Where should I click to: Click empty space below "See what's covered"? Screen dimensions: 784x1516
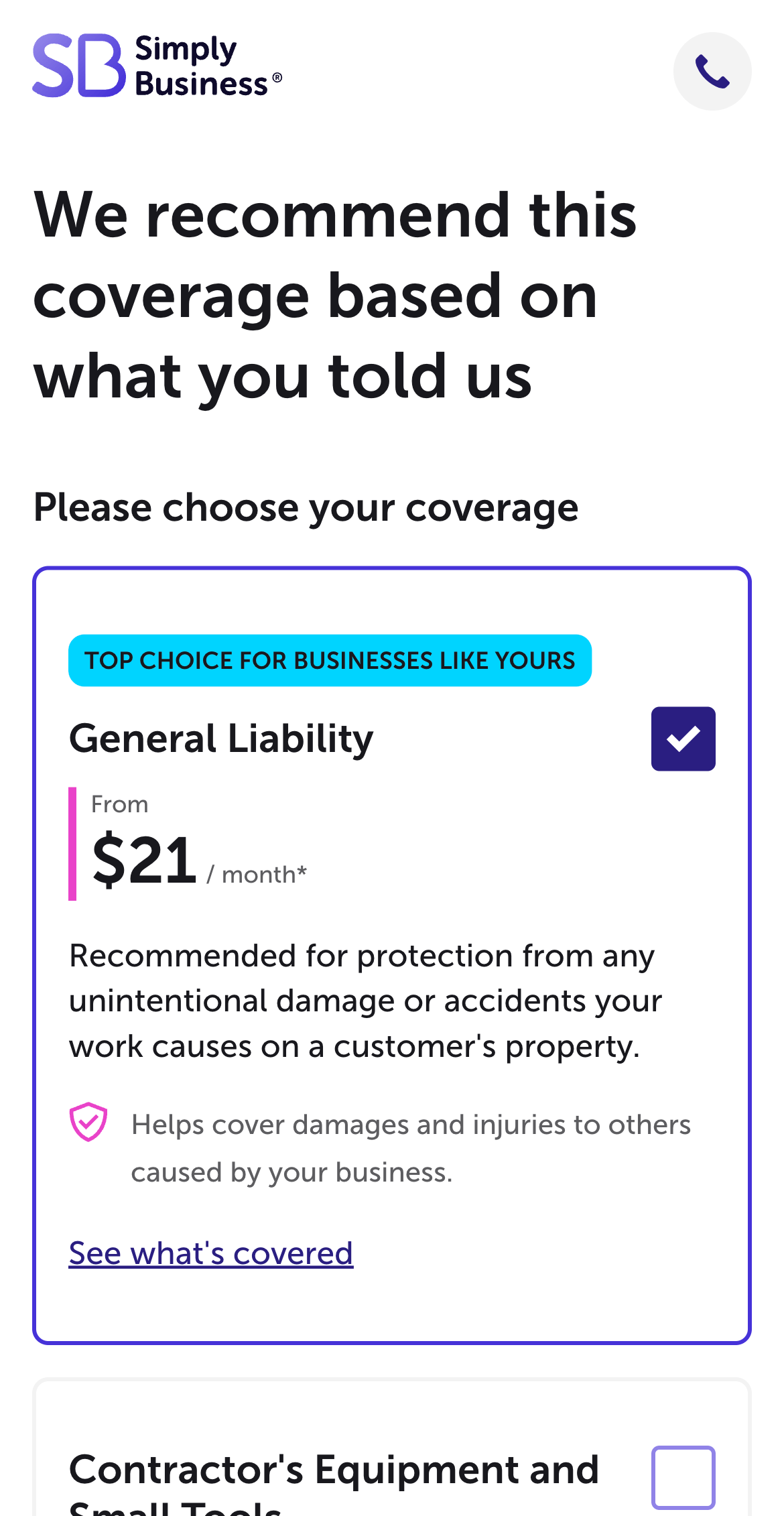(391, 1307)
